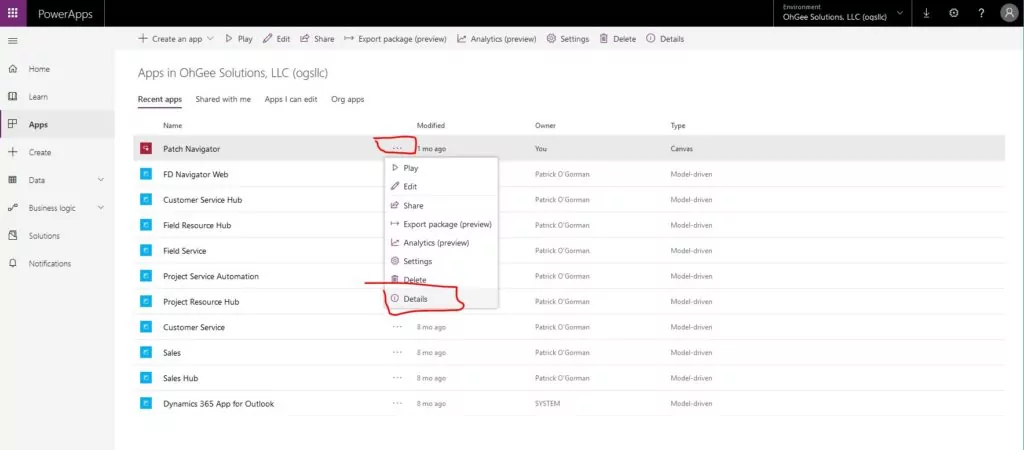The width and height of the screenshot is (1024, 450).
Task: Choose Play from the context menu
Action: tap(441, 168)
